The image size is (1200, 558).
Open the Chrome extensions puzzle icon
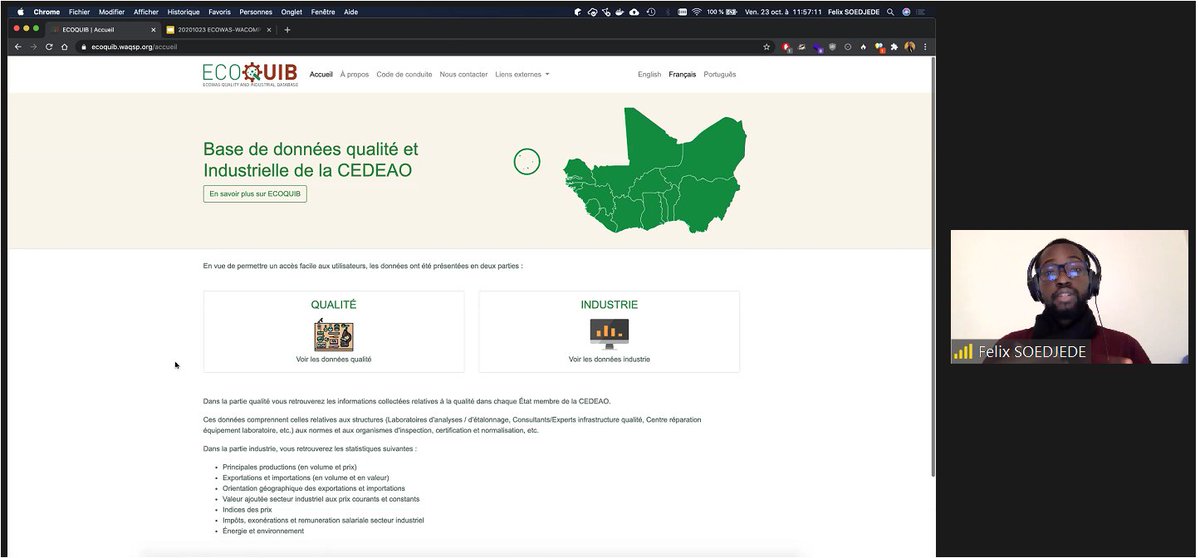pos(894,47)
